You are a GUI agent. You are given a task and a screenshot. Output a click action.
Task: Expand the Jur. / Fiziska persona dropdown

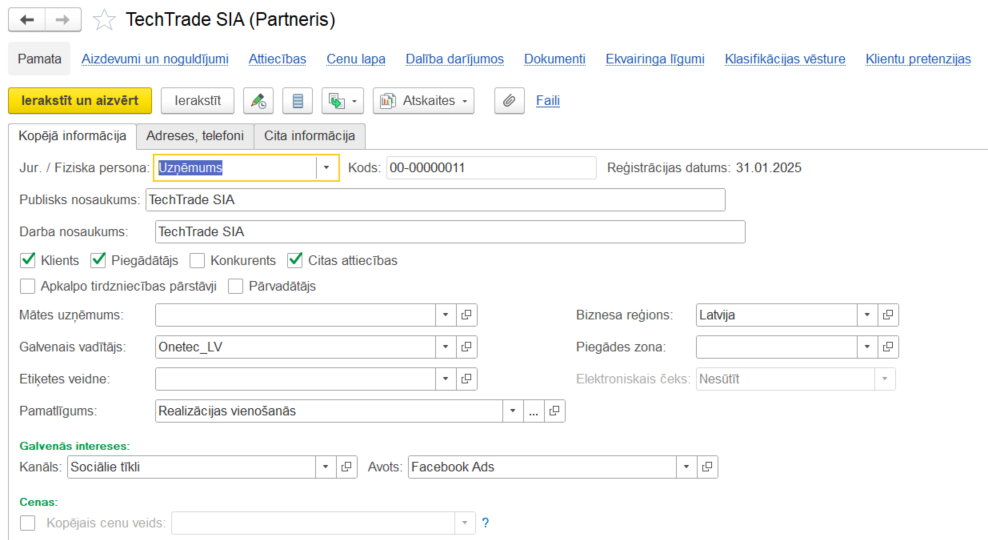pos(327,168)
